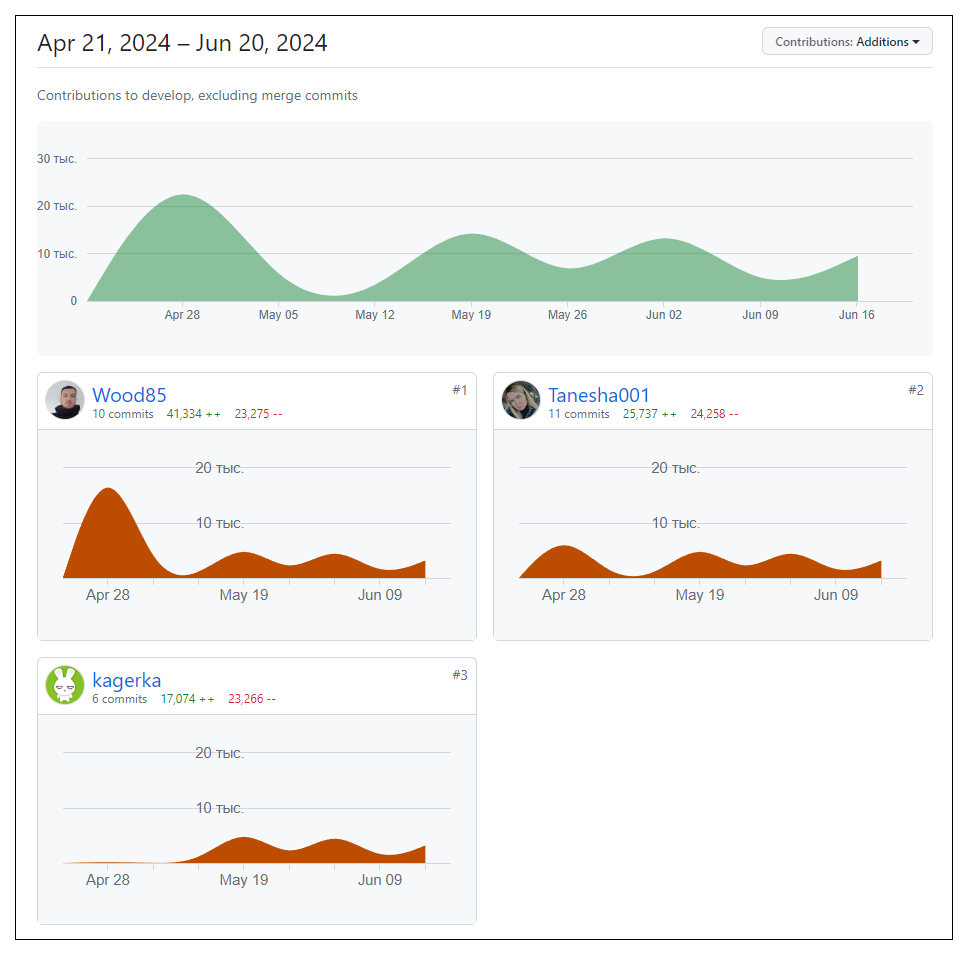Open Tanesha001's avatar image
This screenshot has width=968, height=955.
click(x=521, y=399)
